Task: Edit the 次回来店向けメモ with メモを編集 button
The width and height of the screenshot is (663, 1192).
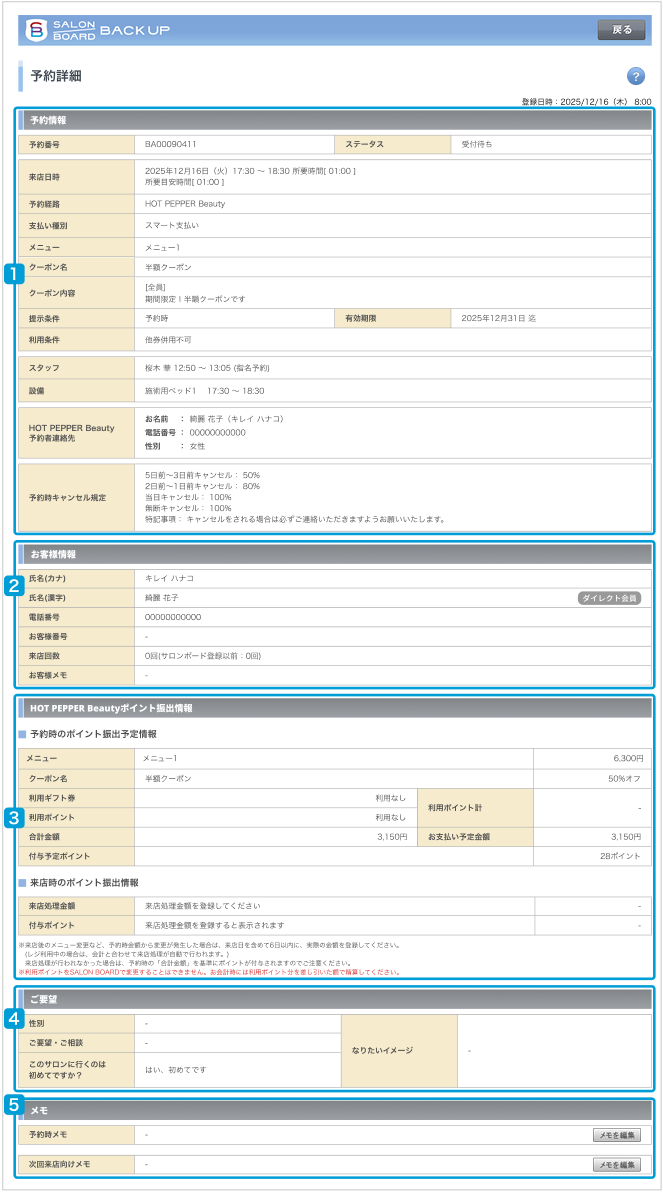Action: (x=615, y=1165)
